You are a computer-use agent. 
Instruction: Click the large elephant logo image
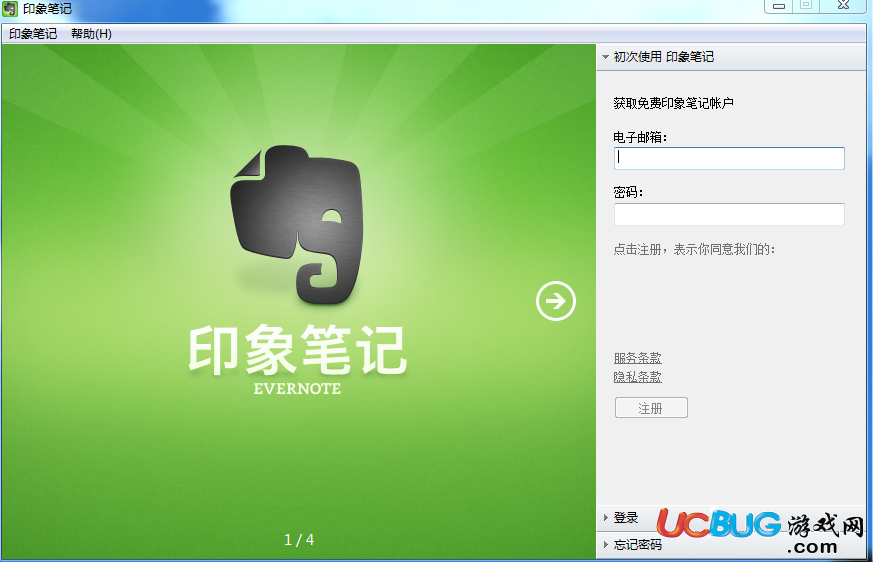pyautogui.click(x=297, y=224)
